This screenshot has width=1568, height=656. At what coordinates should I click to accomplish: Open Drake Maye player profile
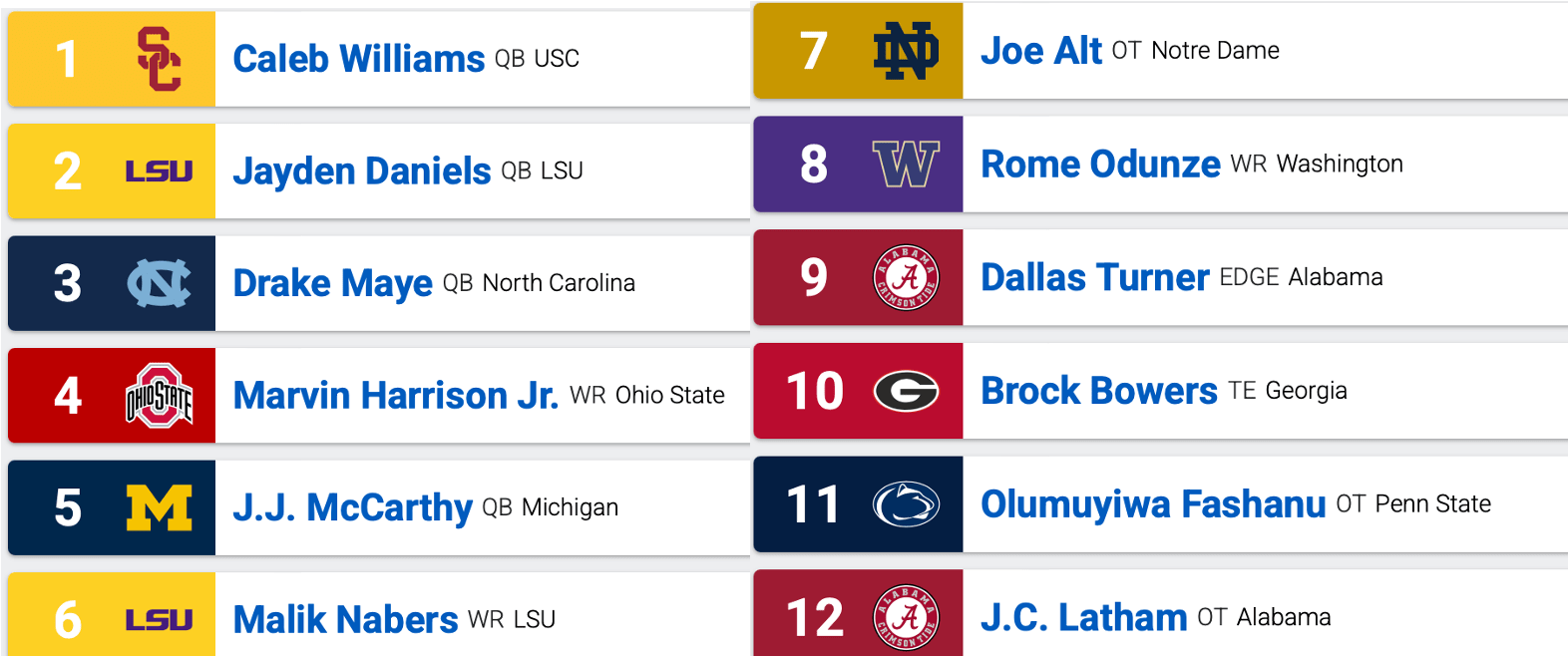click(x=332, y=283)
